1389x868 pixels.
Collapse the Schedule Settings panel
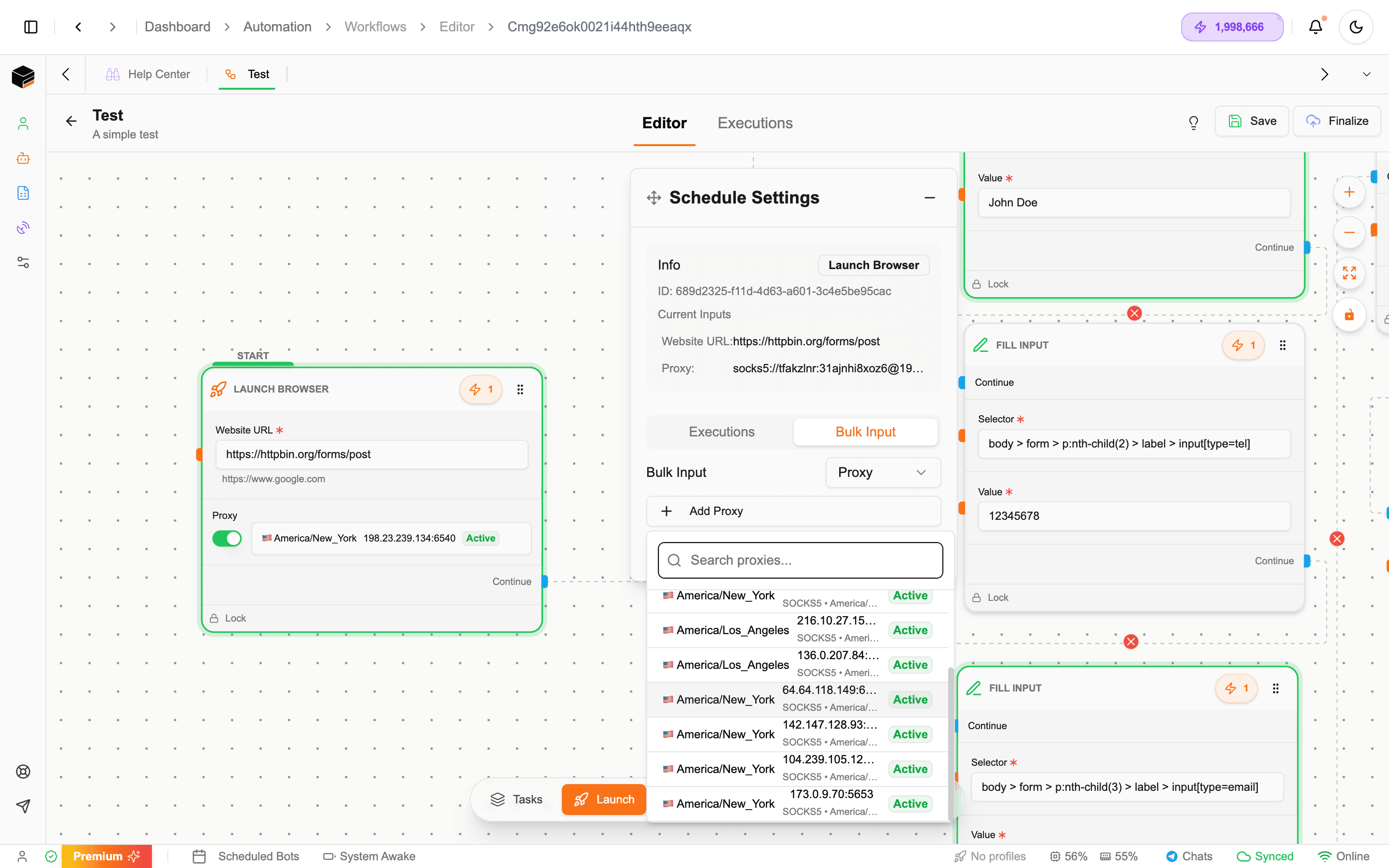[929, 198]
